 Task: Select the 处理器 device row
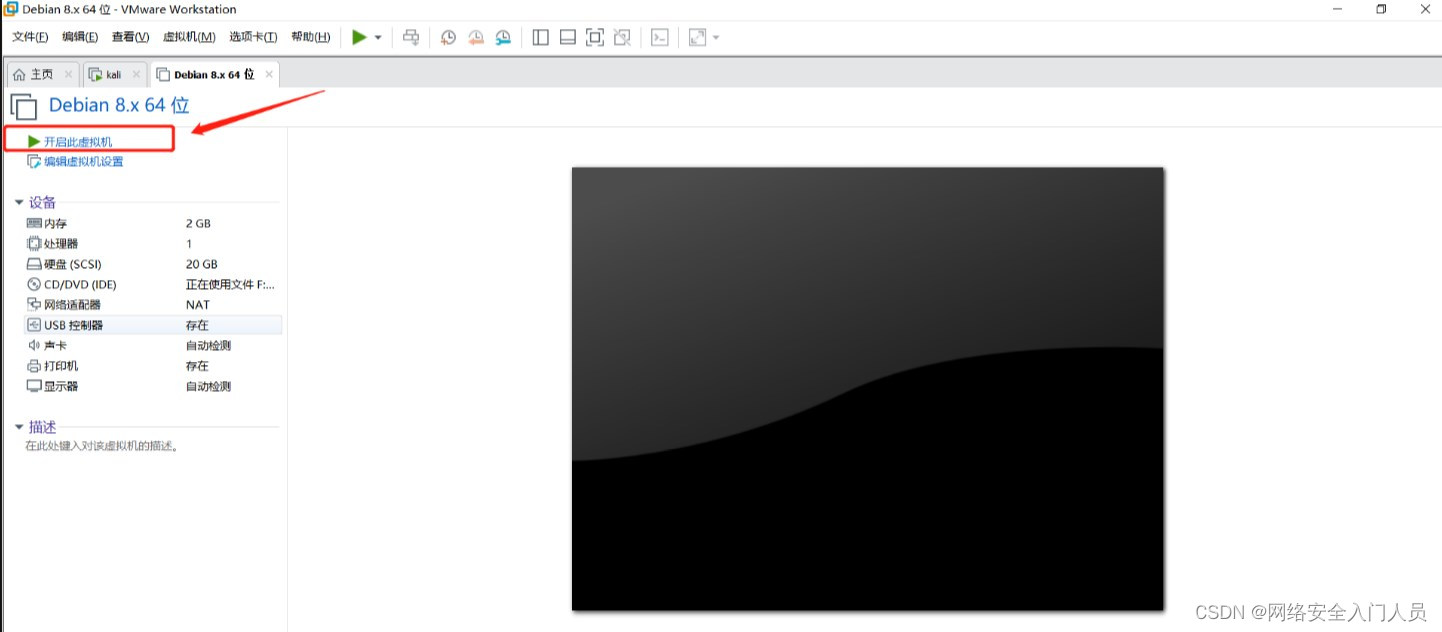pos(153,244)
